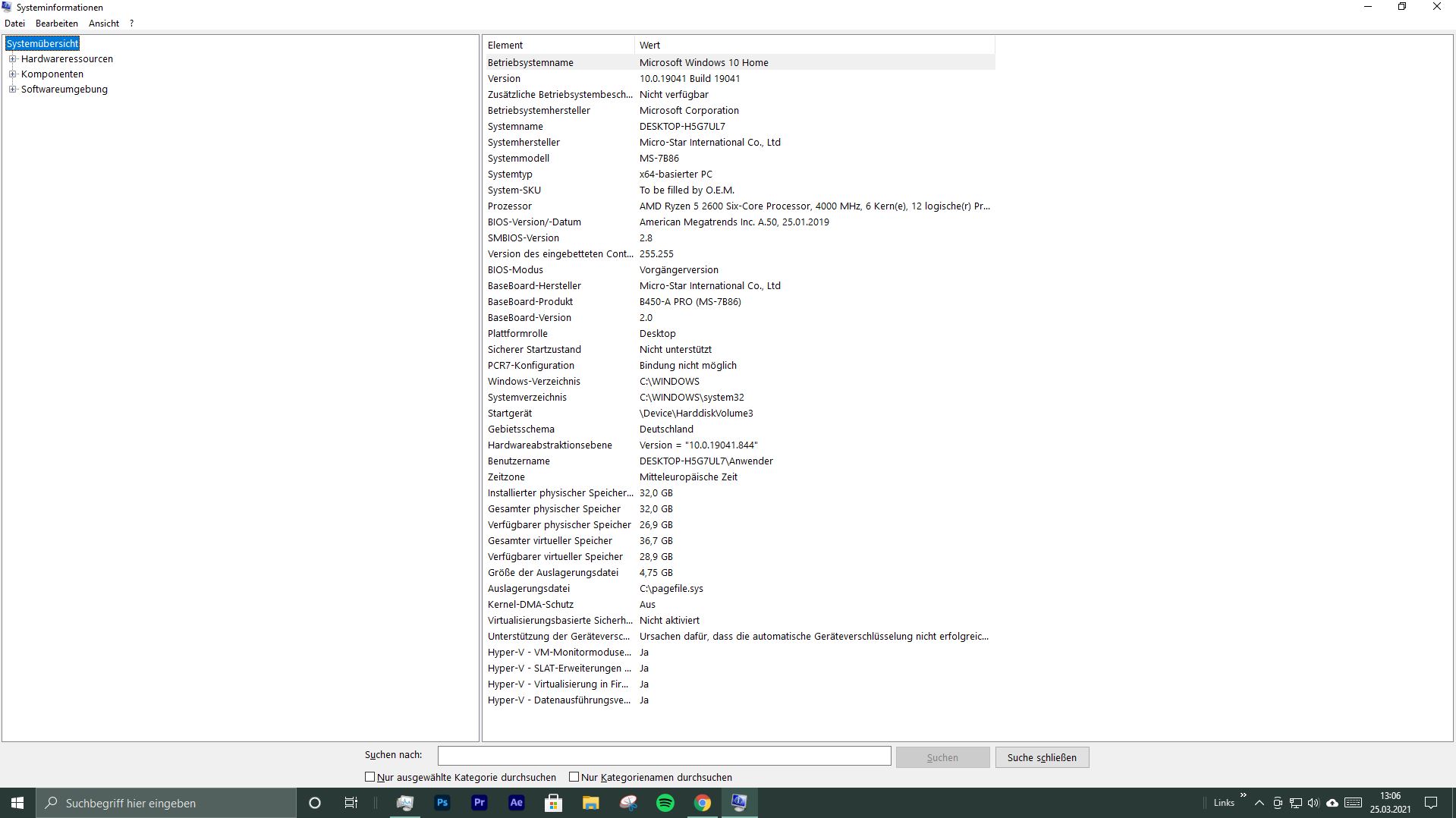
Task: Open Spotify from the taskbar
Action: (x=665, y=803)
